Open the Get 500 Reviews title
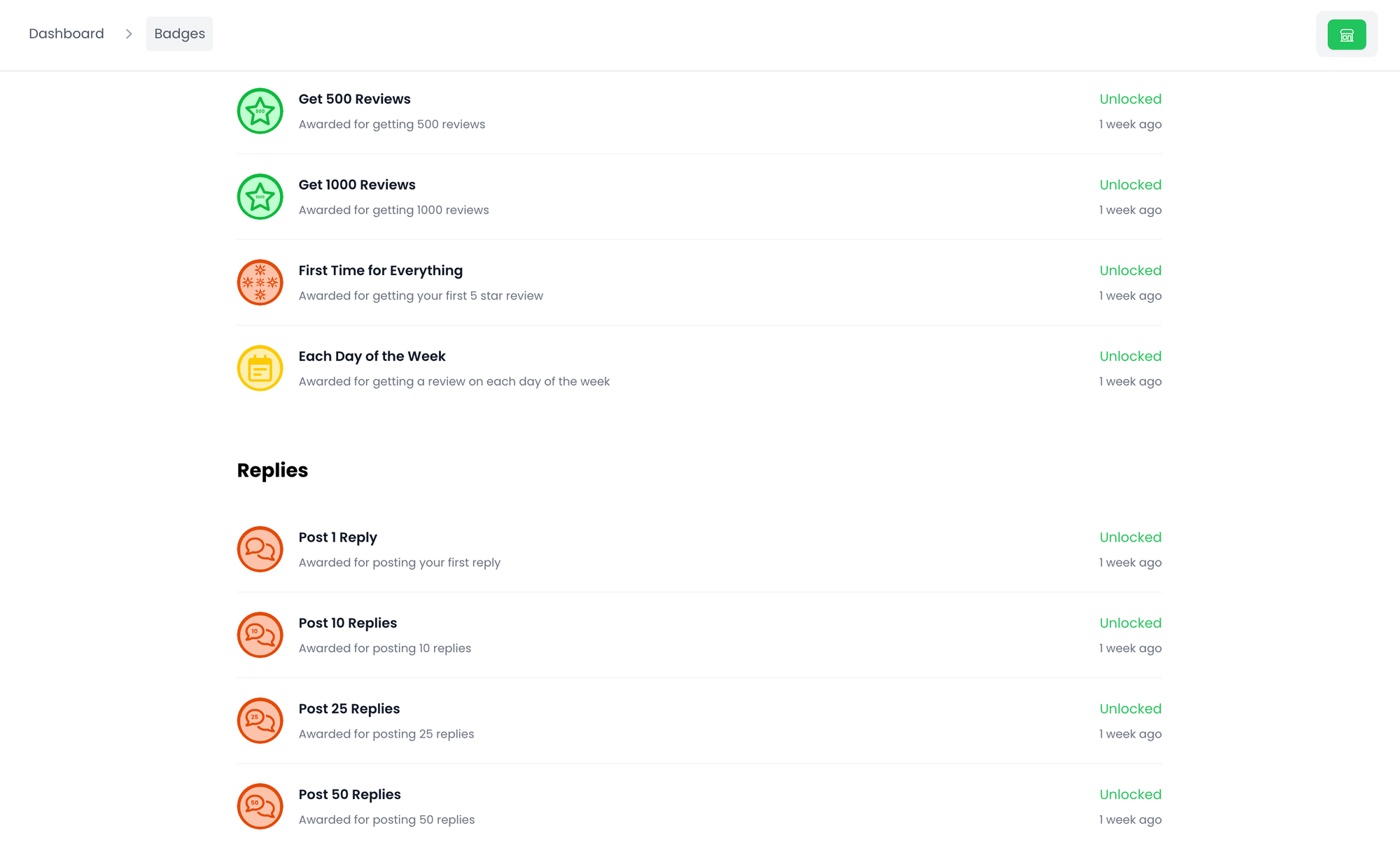 click(354, 99)
